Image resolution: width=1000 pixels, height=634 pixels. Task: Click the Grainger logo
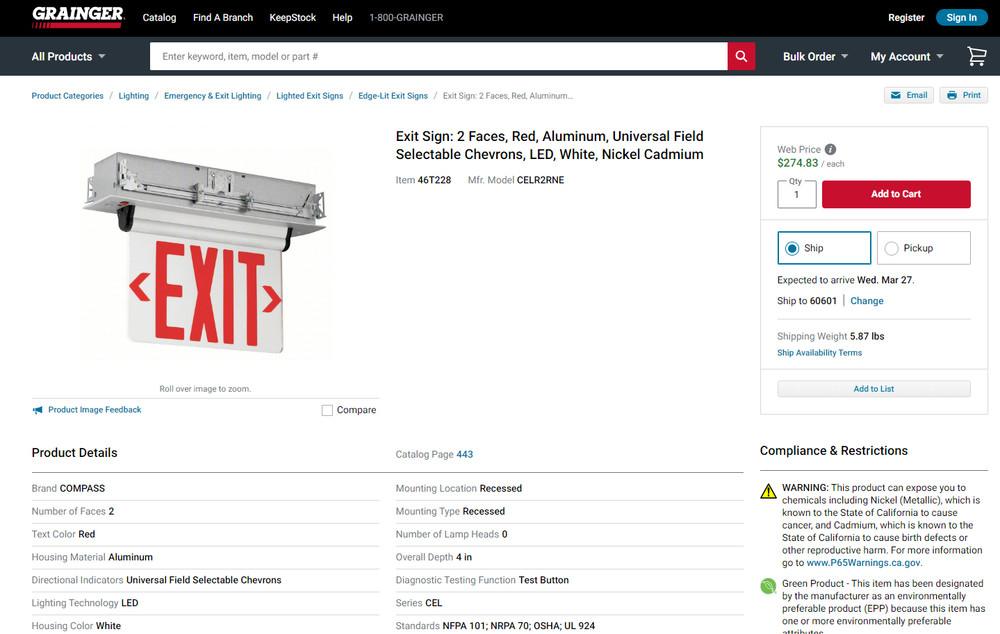pos(77,17)
